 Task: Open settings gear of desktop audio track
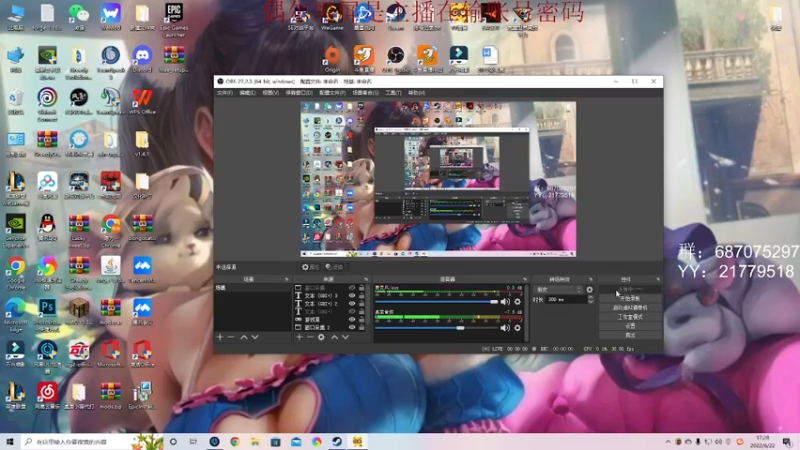517,328
